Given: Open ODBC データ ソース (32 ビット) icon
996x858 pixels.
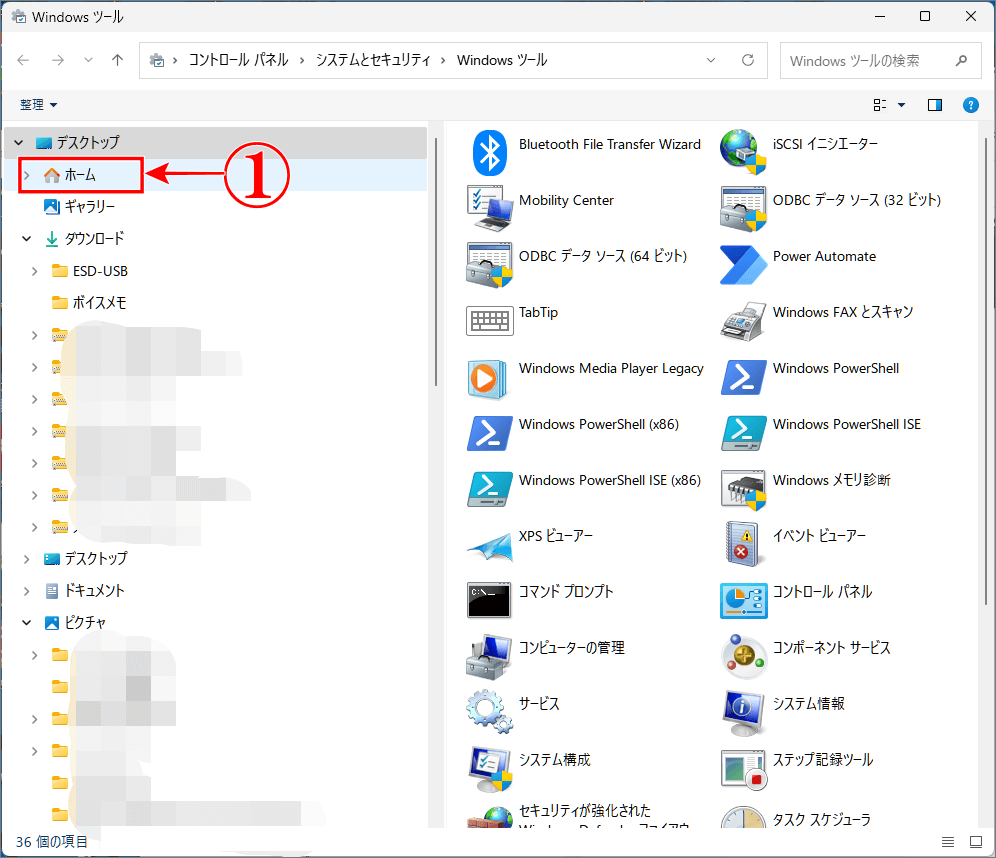Looking at the screenshot, I should point(743,208).
